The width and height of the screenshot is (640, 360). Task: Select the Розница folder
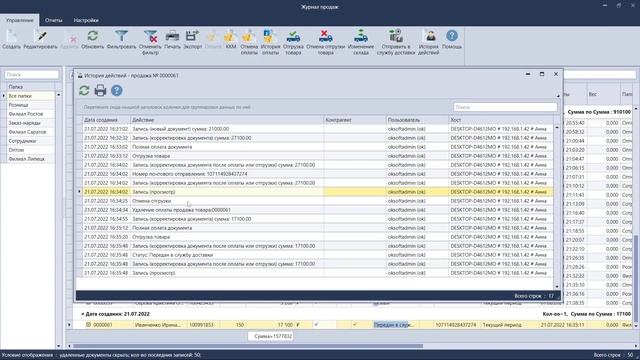point(31,105)
